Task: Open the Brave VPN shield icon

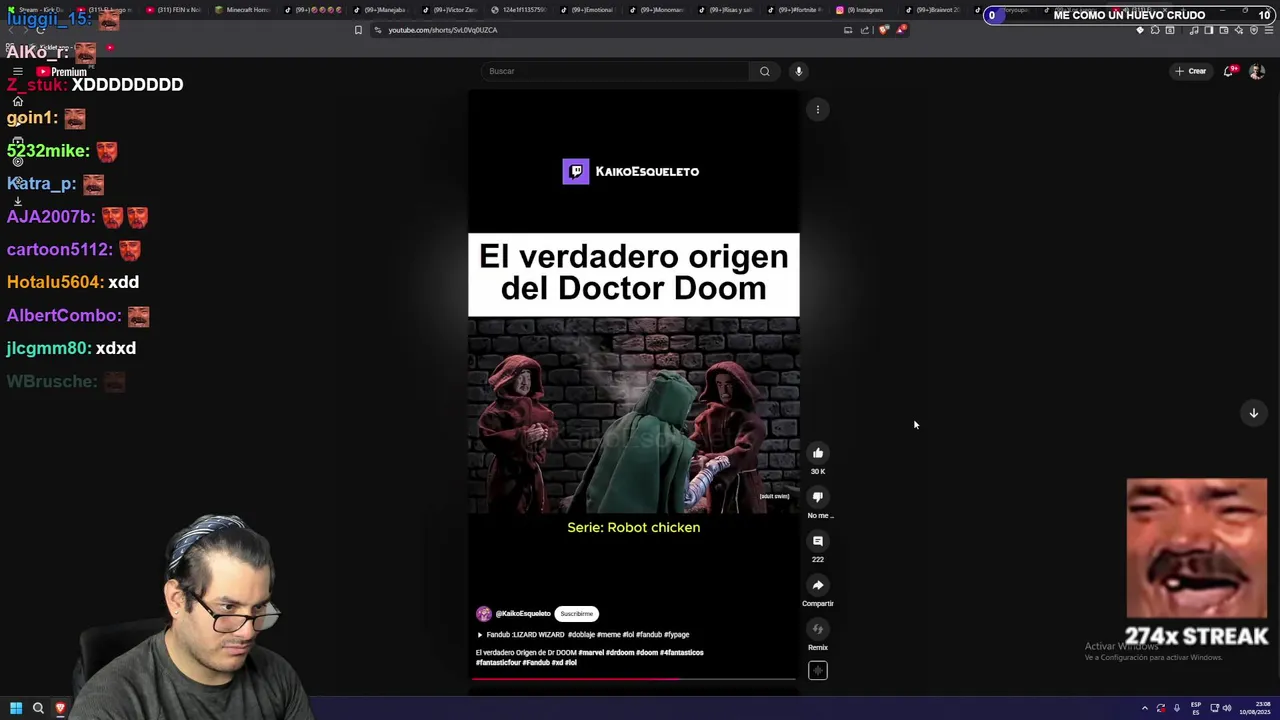Action: point(1254,30)
